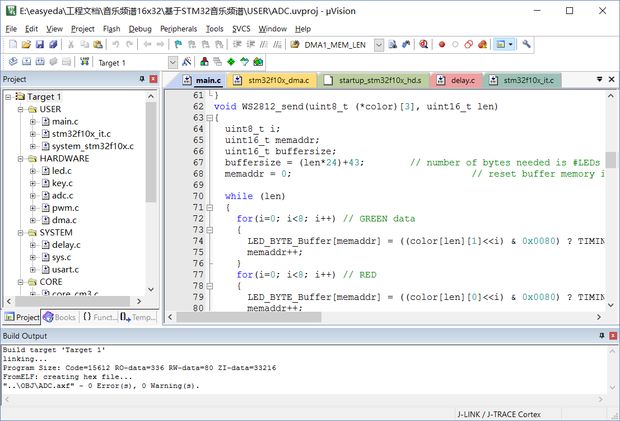Screen dimensions: 620x421
Task: Create a new file with the New icon
Action: pos(13,44)
